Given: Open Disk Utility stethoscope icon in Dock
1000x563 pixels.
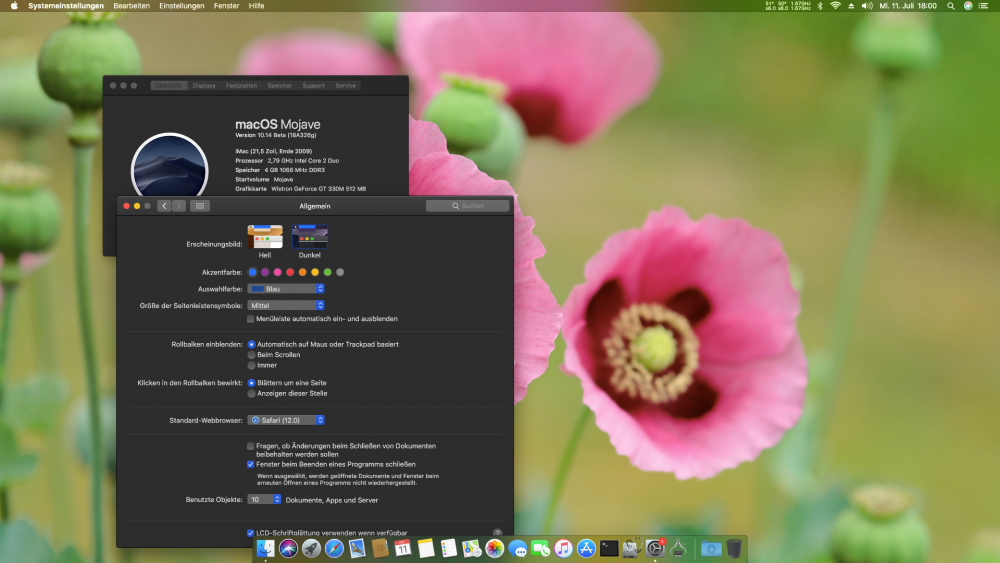Looking at the screenshot, I should coord(632,548).
